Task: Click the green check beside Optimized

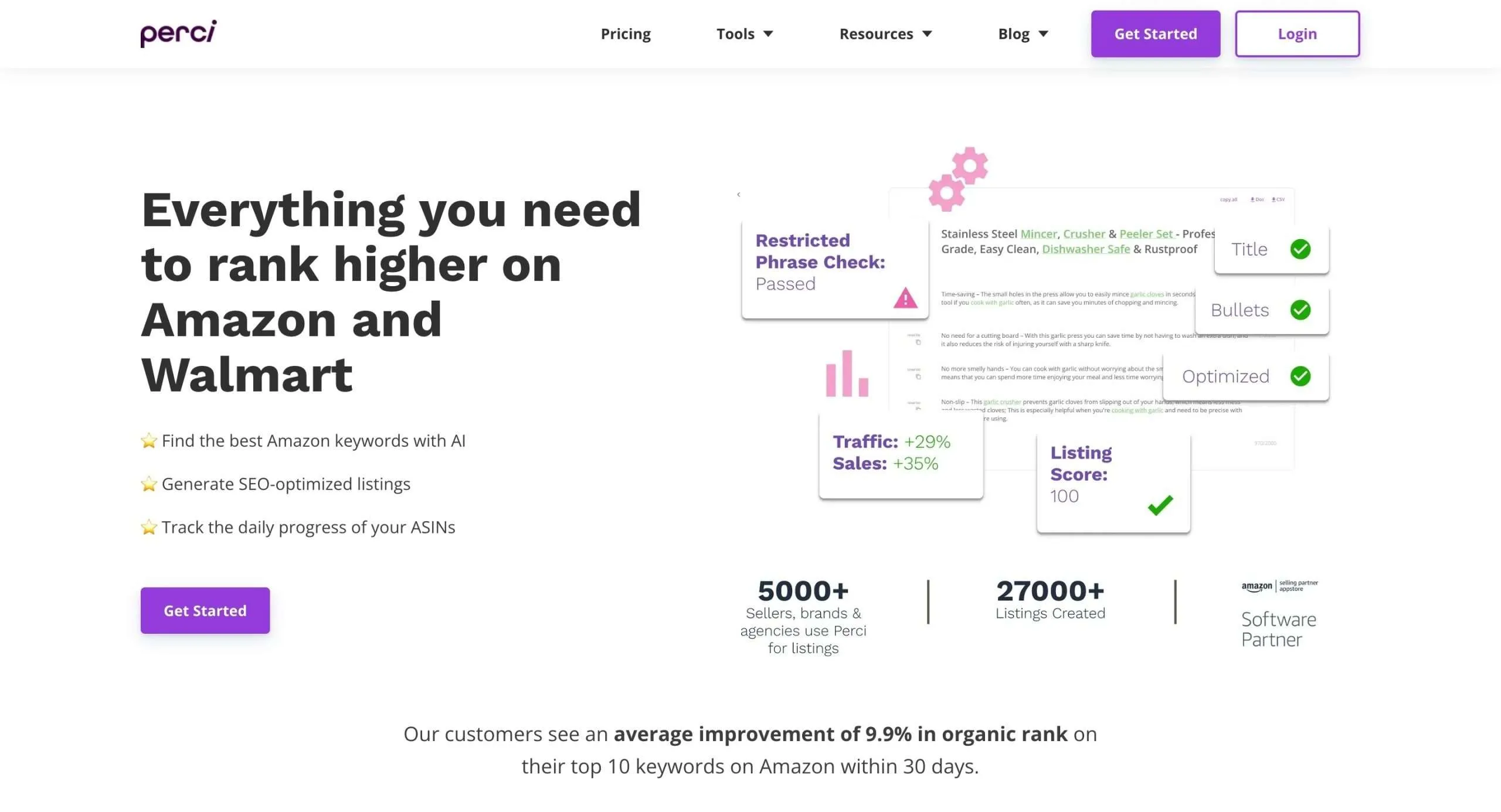Action: tap(1300, 376)
